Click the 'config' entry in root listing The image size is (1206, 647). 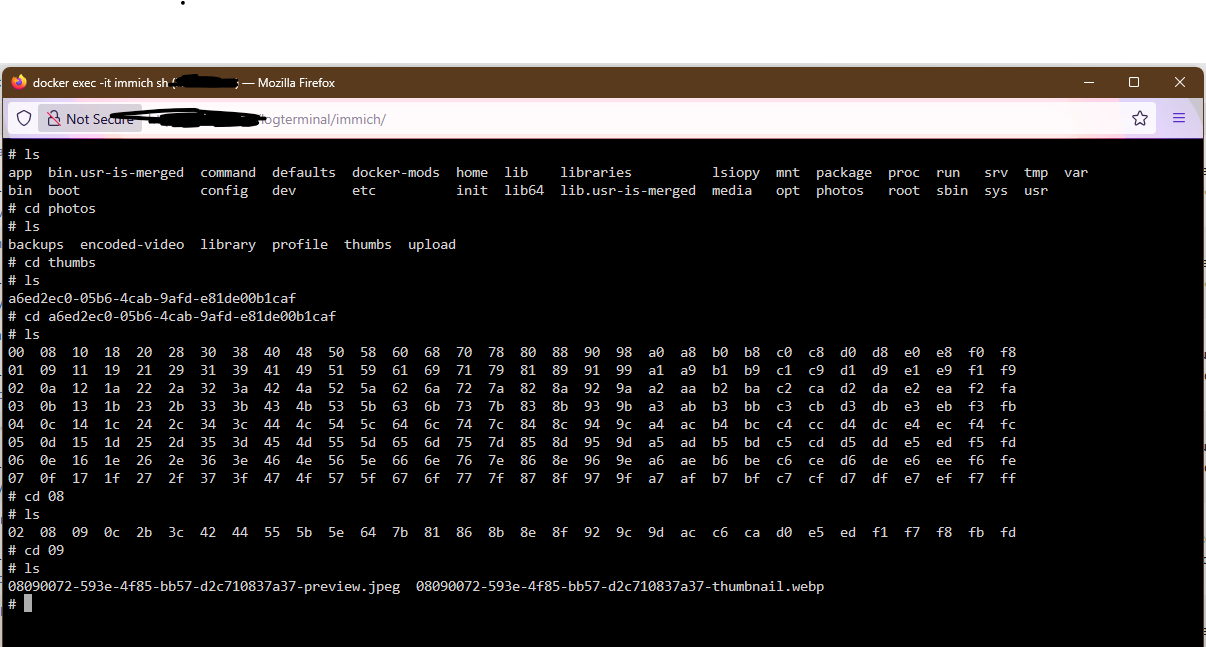[x=224, y=191]
